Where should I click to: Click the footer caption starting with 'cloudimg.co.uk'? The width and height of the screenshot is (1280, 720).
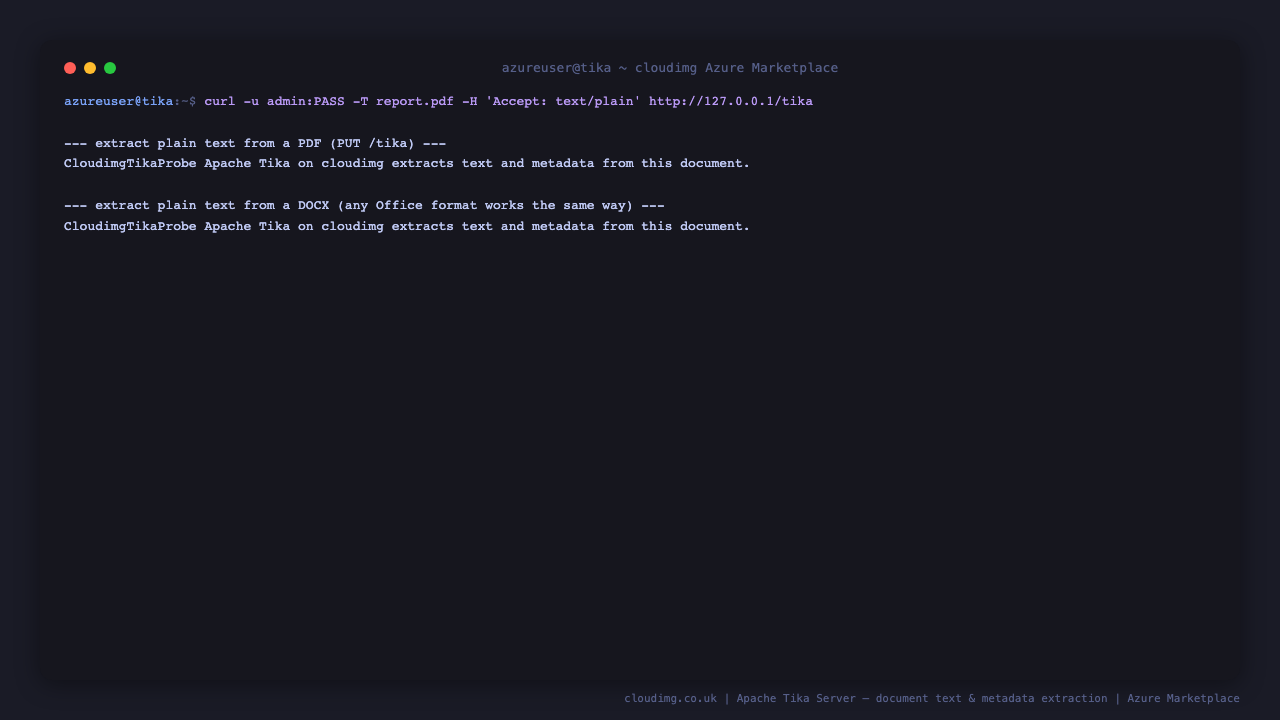coord(932,699)
